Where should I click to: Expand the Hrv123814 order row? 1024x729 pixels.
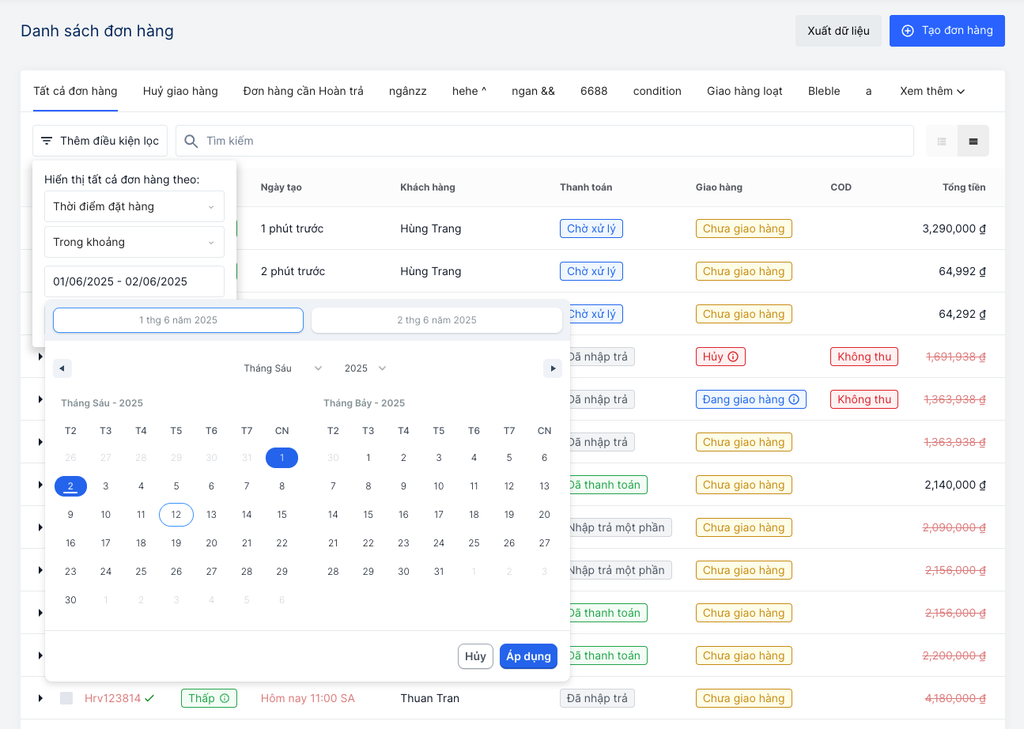(x=41, y=698)
